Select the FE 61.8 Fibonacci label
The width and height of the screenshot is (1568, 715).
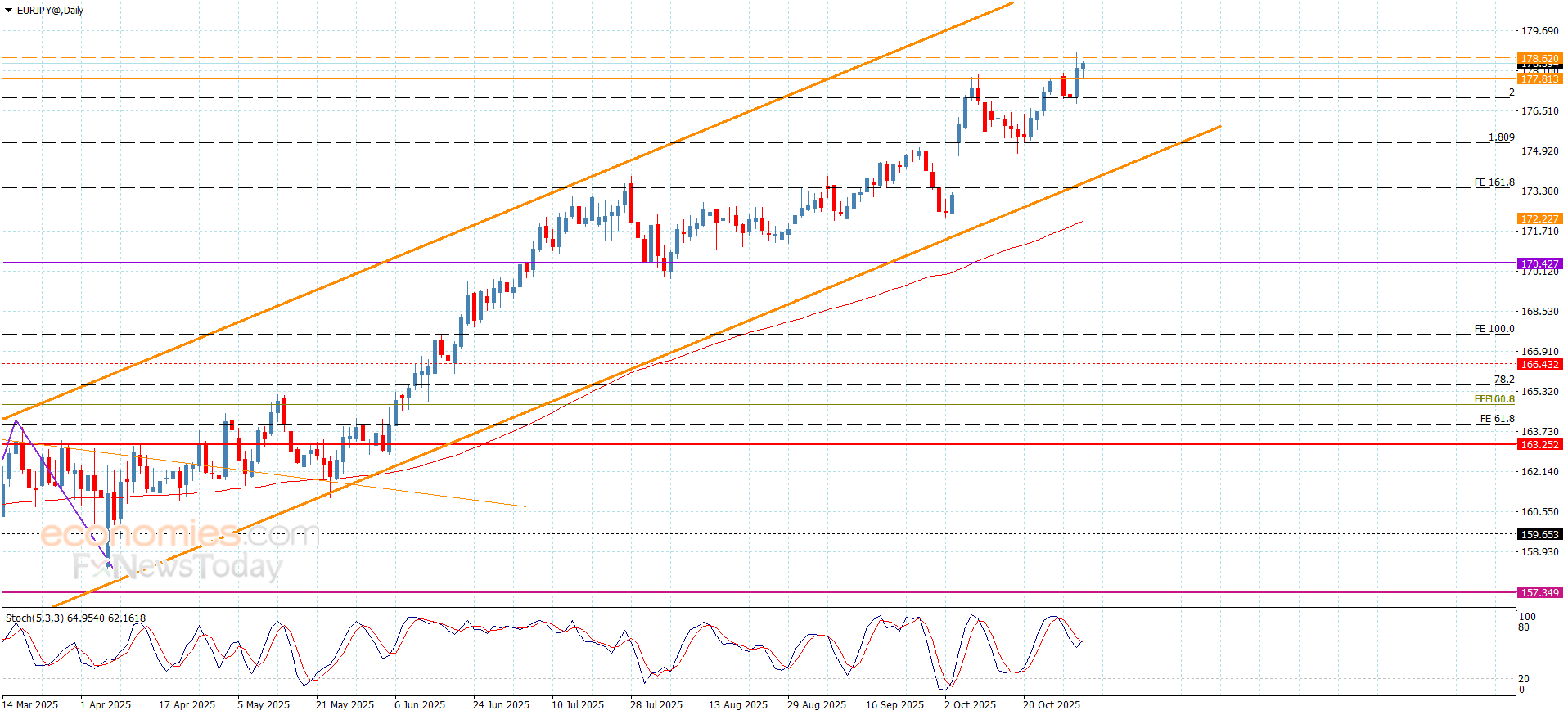point(1497,419)
